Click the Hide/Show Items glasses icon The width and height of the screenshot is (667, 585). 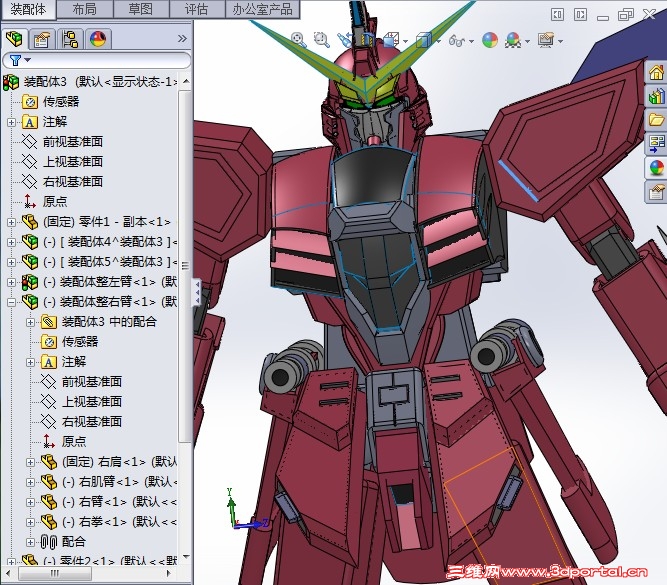(457, 41)
